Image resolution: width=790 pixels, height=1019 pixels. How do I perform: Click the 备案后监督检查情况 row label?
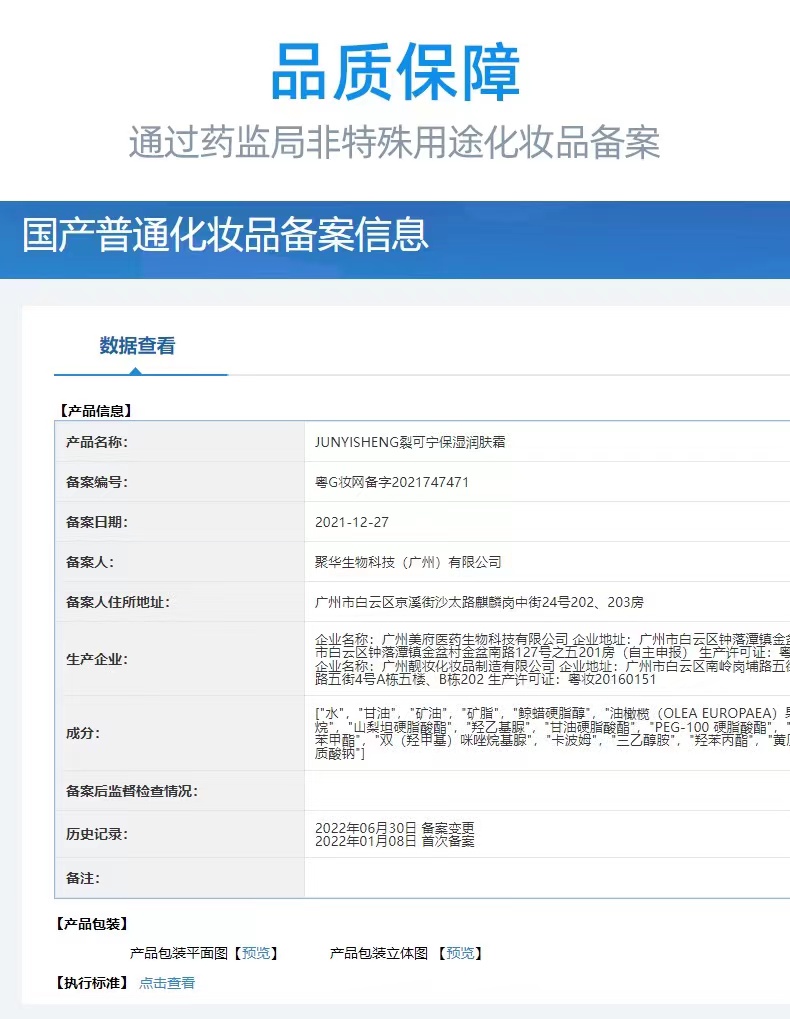tap(131, 791)
